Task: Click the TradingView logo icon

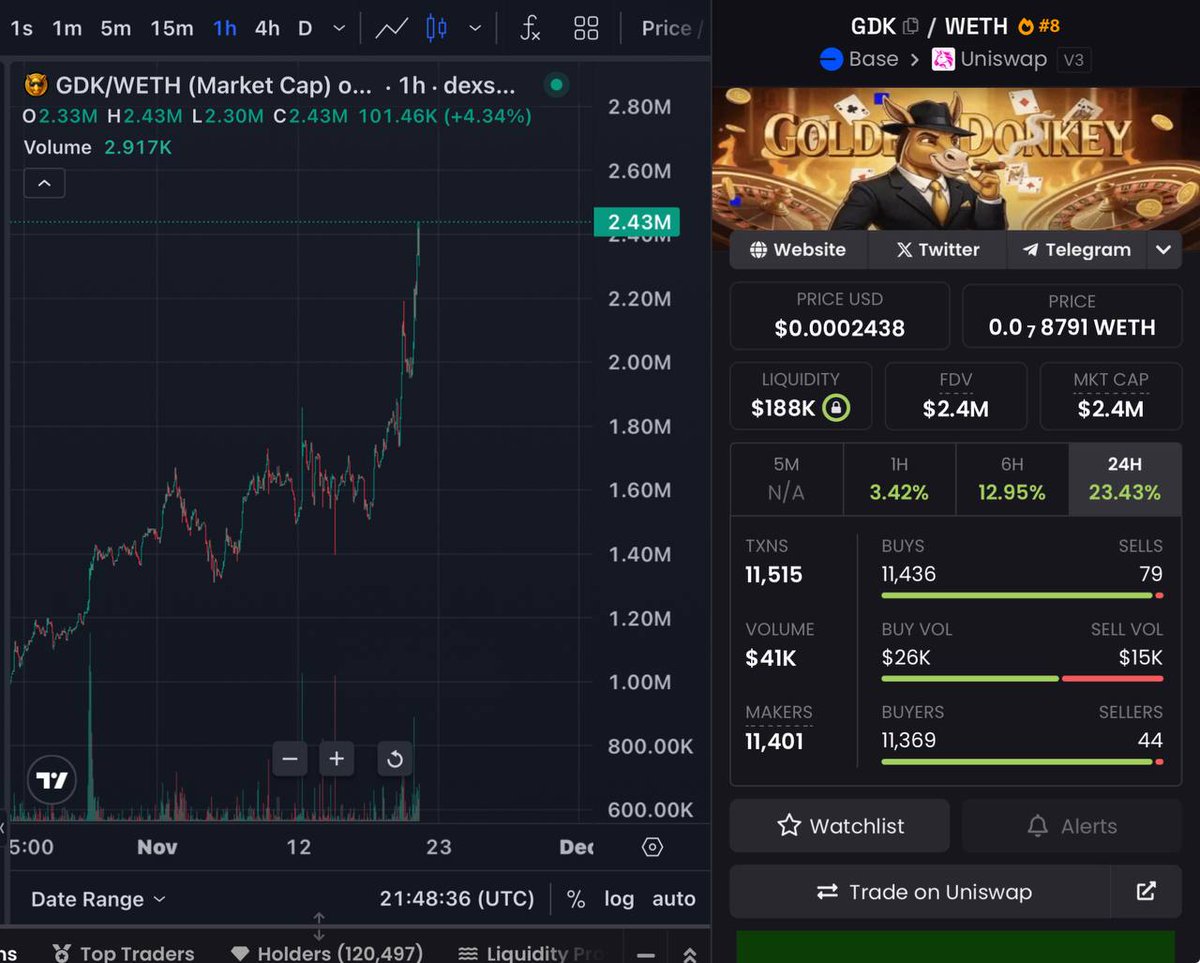Action: click(52, 780)
